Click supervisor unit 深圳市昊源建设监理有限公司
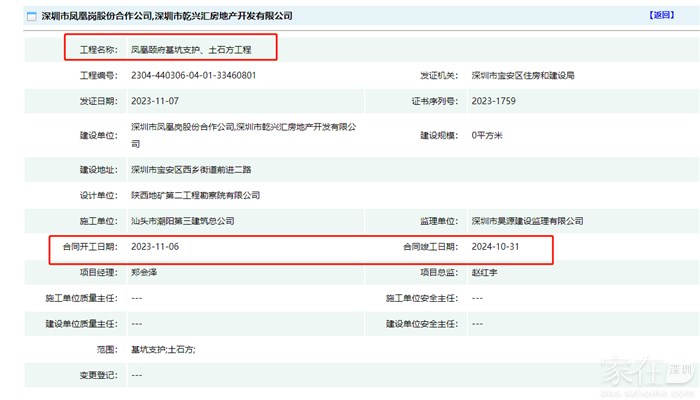The width and height of the screenshot is (700, 400). (524, 221)
